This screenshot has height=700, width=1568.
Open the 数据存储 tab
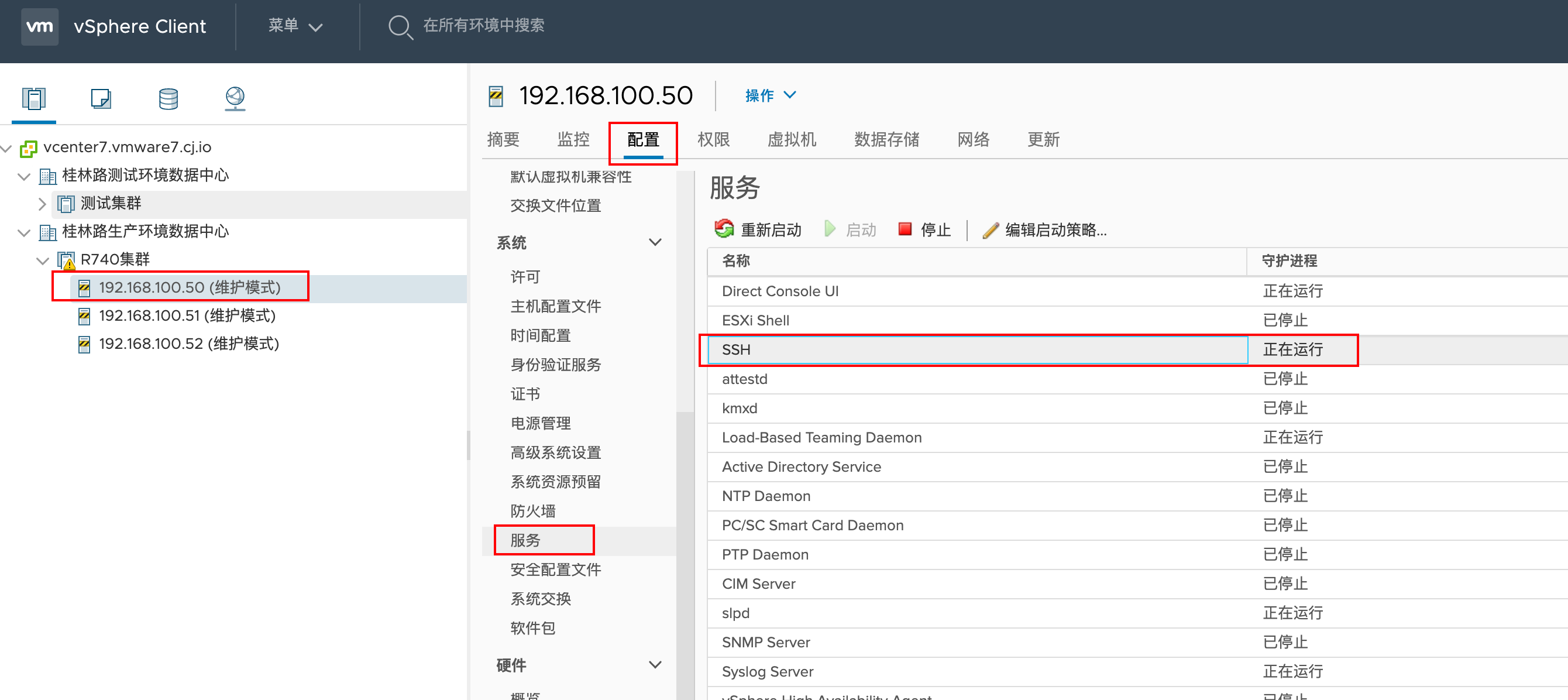coord(886,139)
